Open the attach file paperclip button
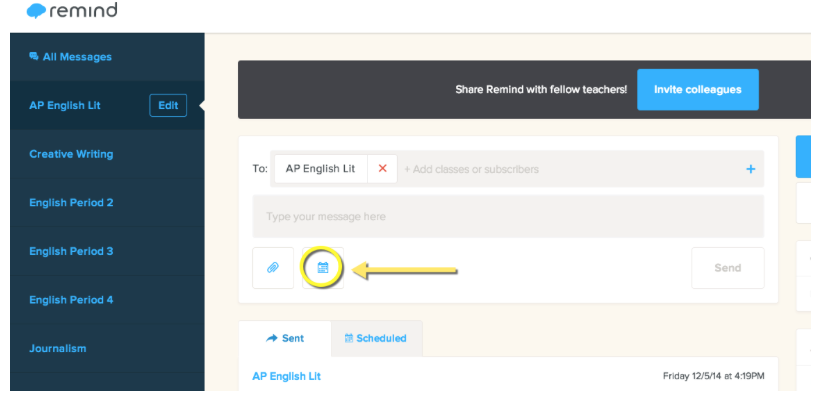 click(x=273, y=268)
